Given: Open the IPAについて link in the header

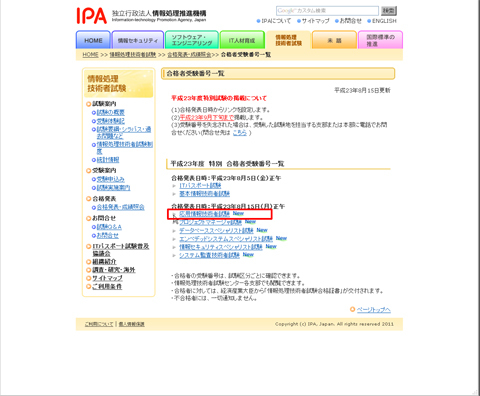Looking at the screenshot, I should [276, 21].
